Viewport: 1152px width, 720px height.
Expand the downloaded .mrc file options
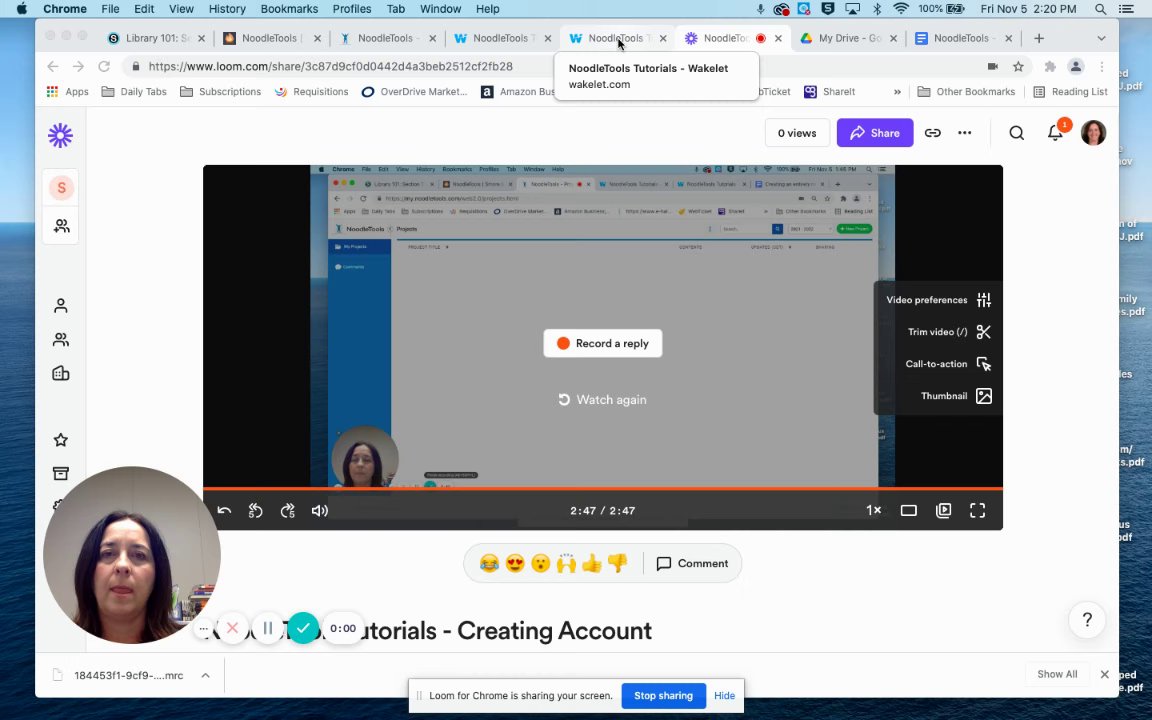(206, 675)
